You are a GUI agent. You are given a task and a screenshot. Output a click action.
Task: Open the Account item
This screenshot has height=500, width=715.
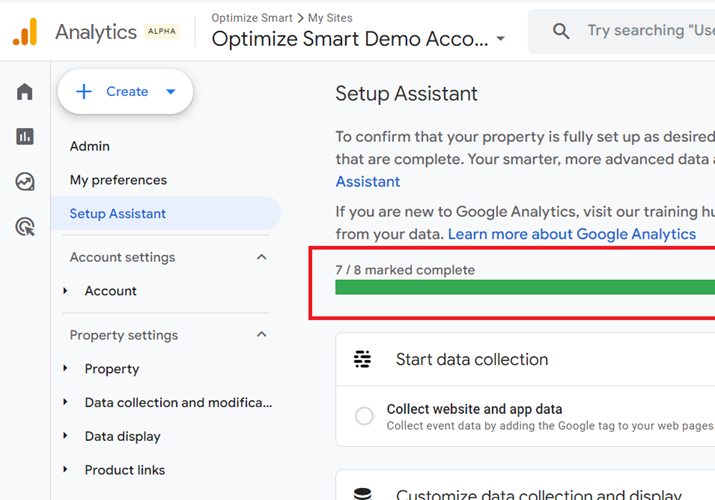point(110,291)
